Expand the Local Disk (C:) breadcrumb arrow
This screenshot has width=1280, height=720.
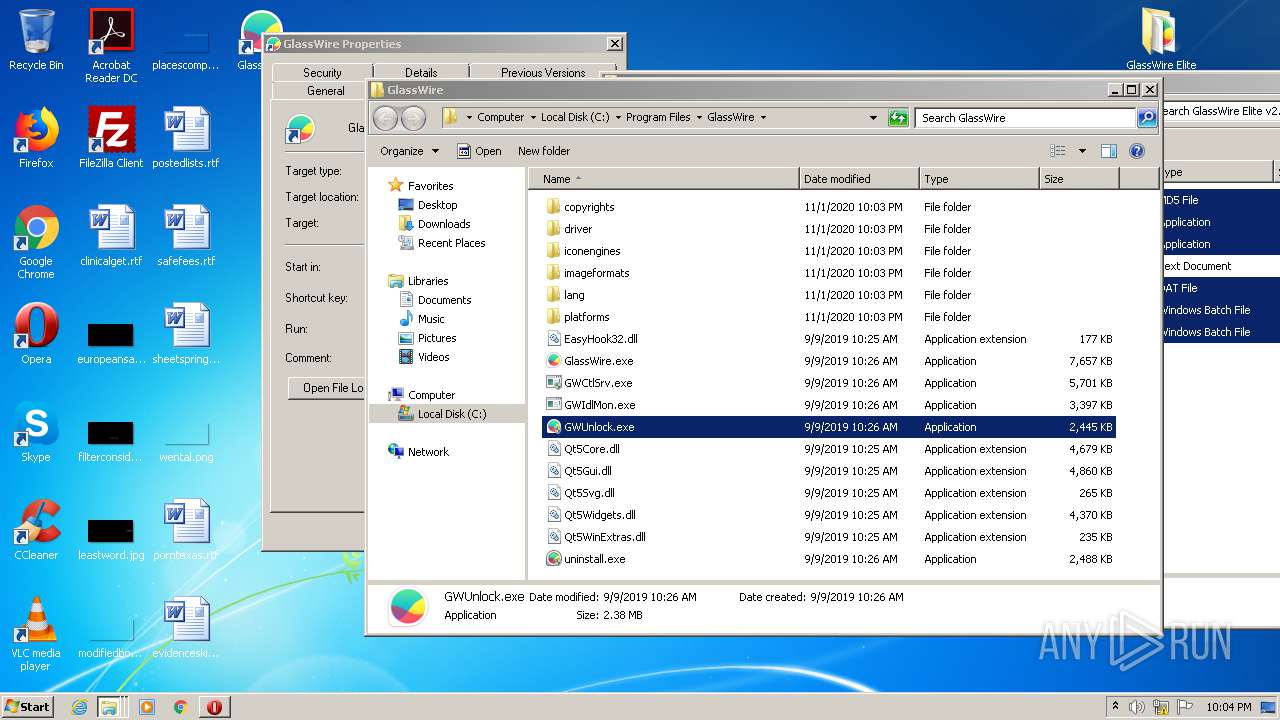pos(618,117)
